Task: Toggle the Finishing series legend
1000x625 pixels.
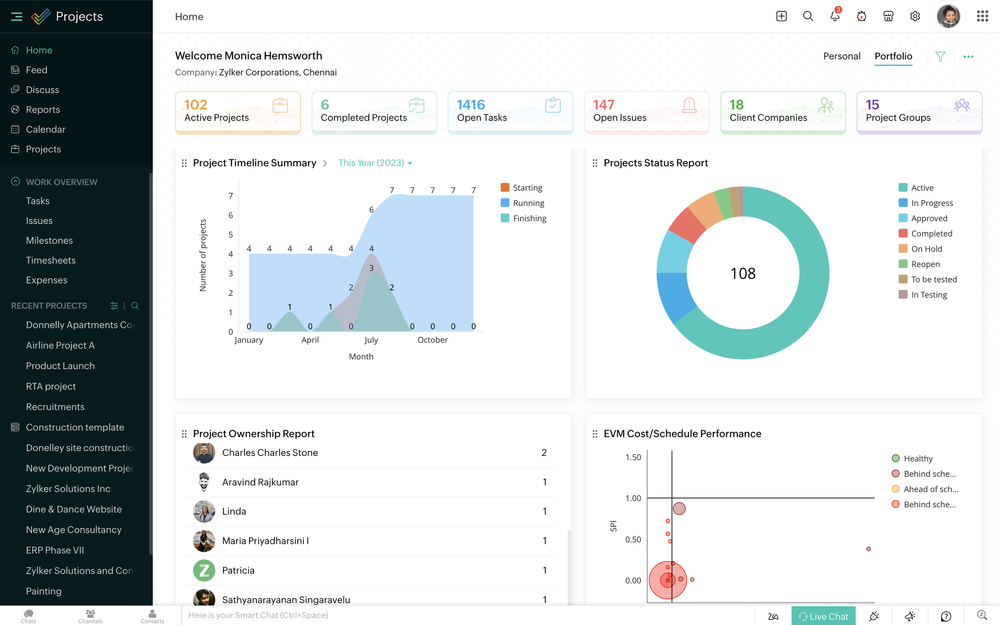Action: (524, 218)
